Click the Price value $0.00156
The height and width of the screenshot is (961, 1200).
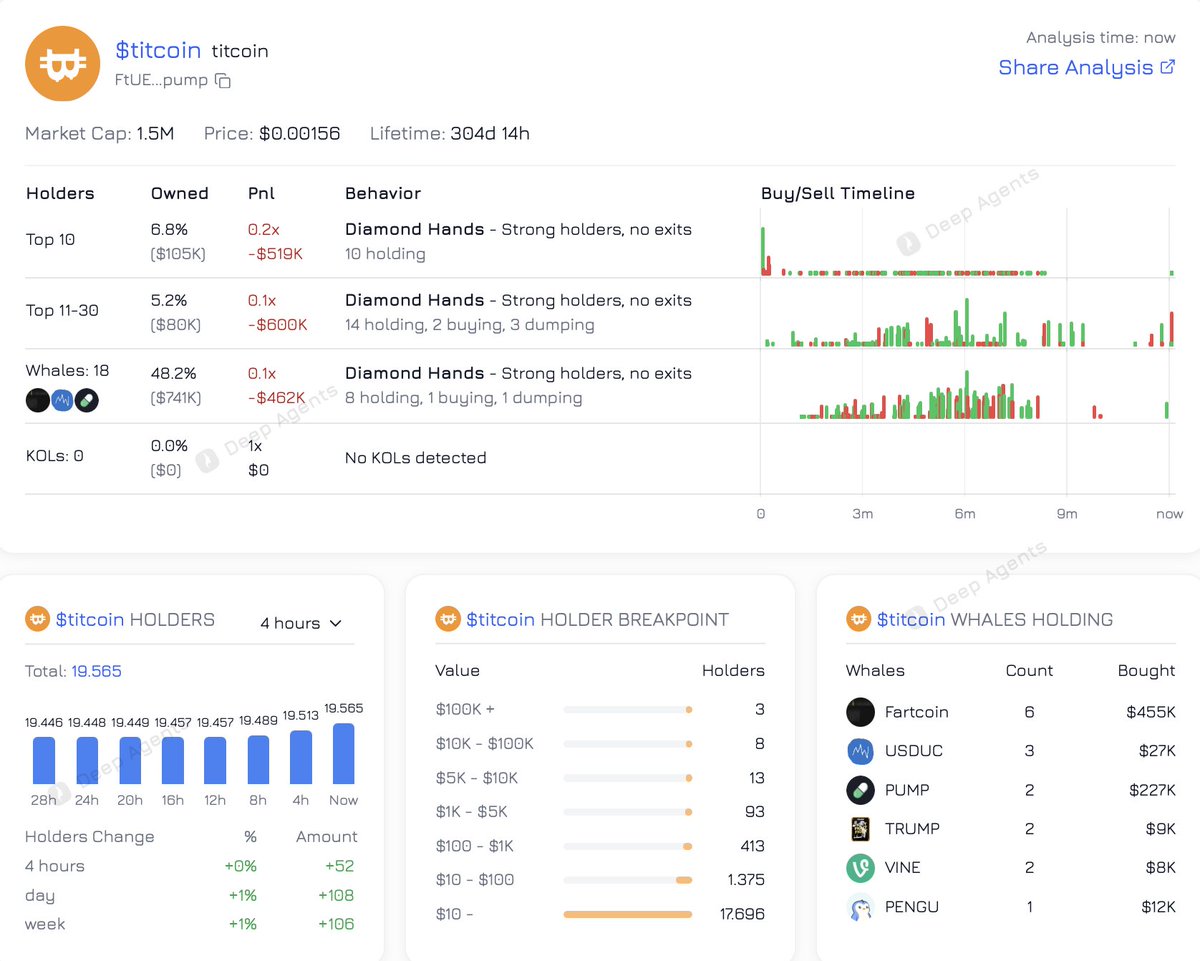(299, 133)
